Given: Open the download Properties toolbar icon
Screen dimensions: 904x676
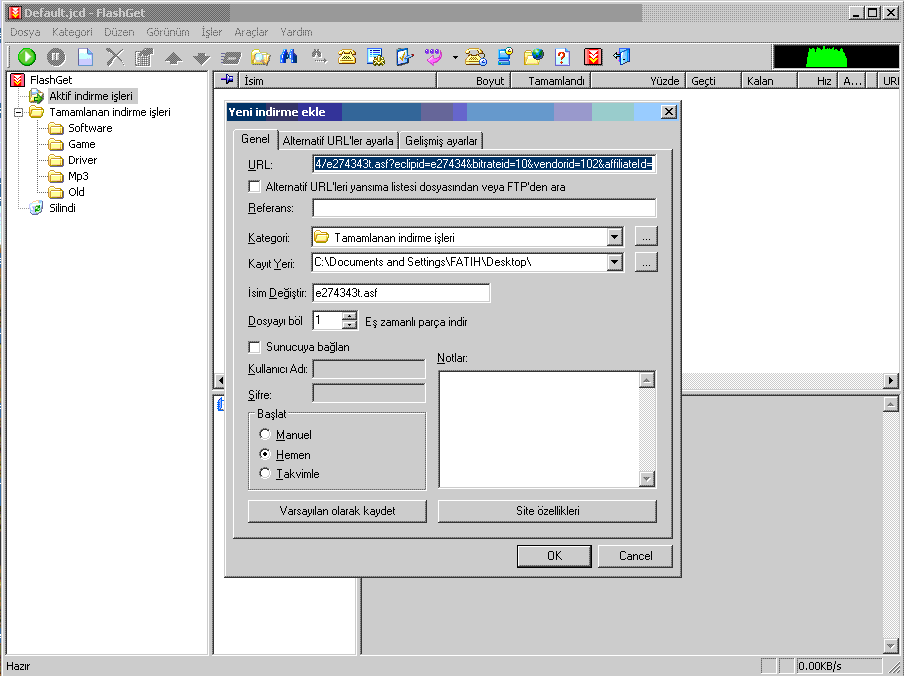Looking at the screenshot, I should point(144,56).
